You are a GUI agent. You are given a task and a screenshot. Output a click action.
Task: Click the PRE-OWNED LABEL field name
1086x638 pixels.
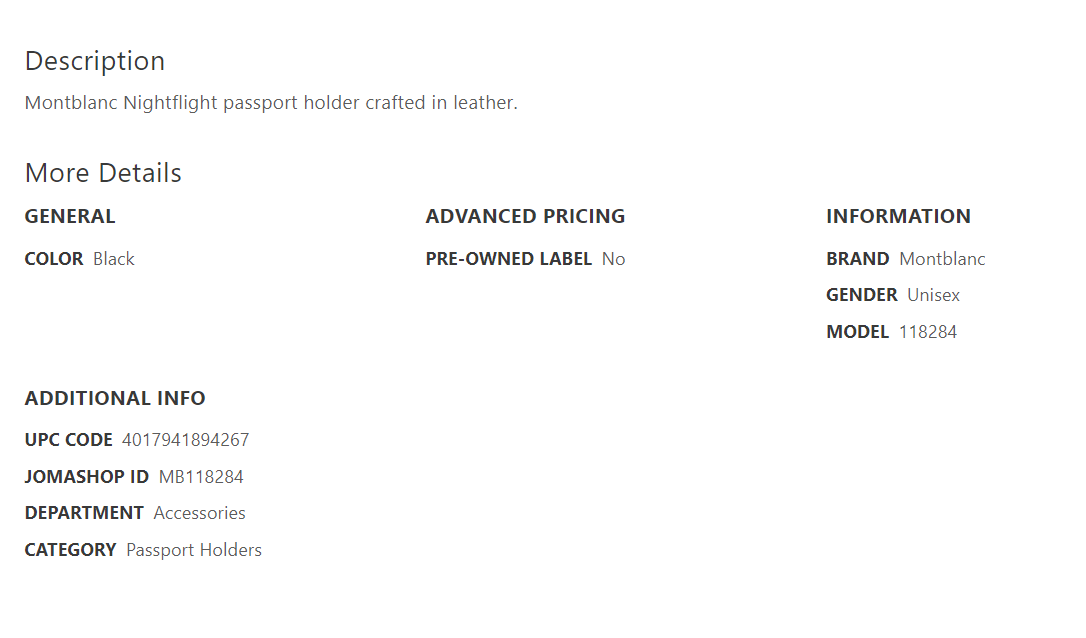509,259
